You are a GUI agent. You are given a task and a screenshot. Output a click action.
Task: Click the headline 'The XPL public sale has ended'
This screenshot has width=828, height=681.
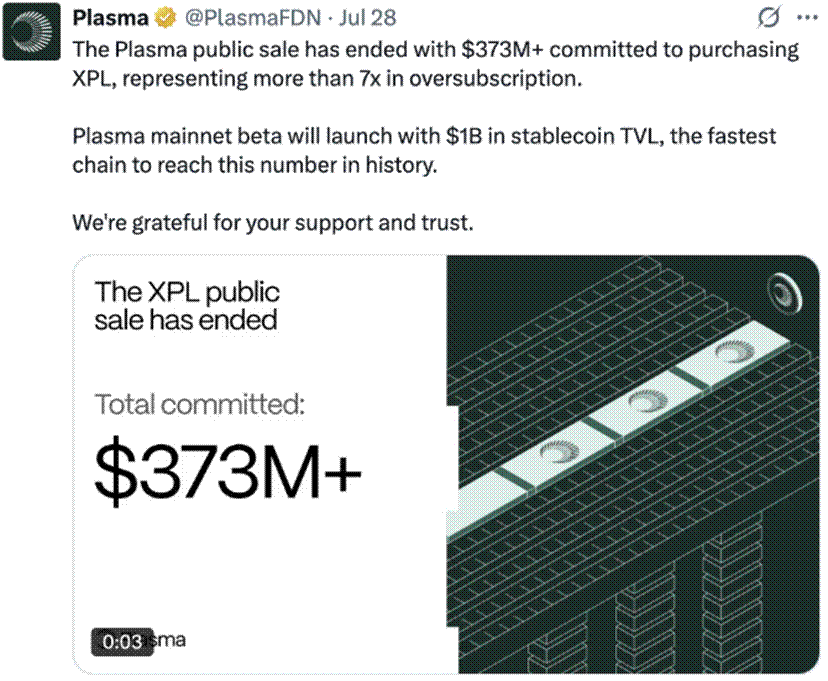pyautogui.click(x=187, y=306)
